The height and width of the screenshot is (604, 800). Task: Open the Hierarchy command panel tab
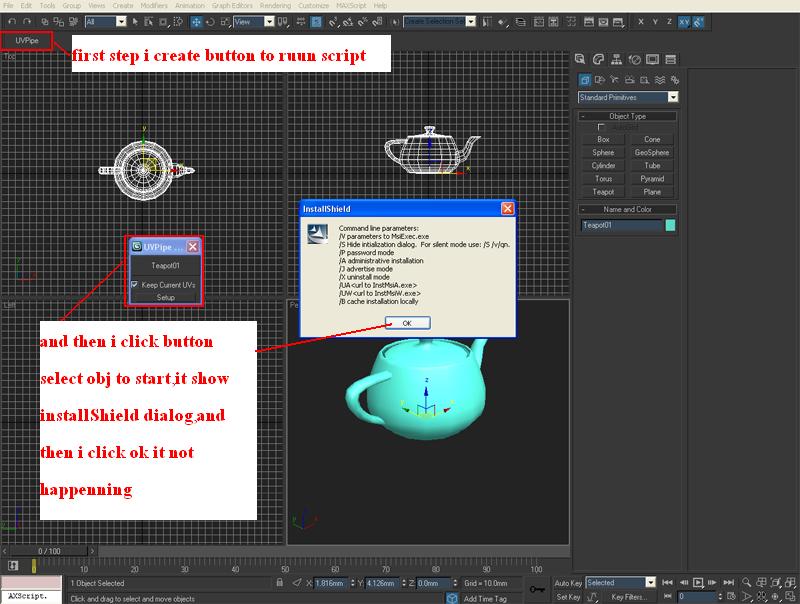pyautogui.click(x=616, y=59)
